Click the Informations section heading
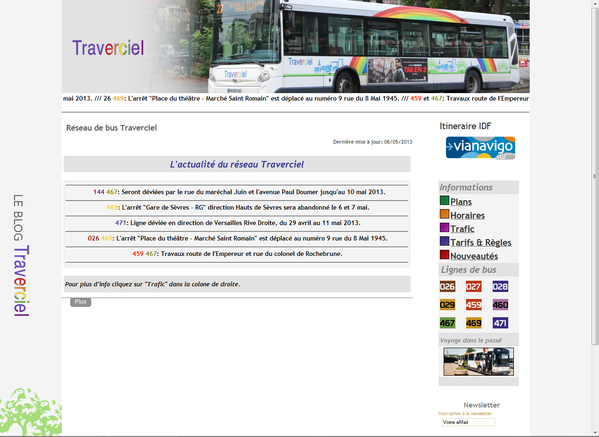The width and height of the screenshot is (599, 437). point(466,188)
